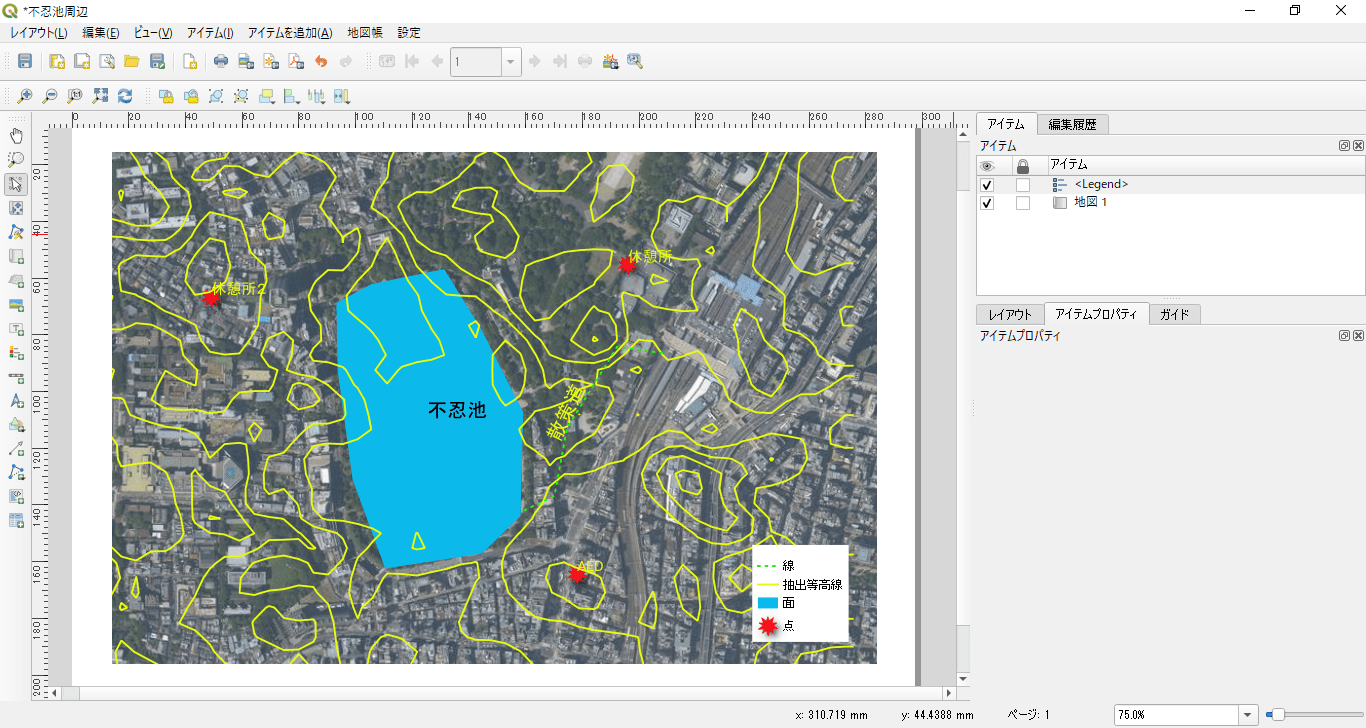
Task: Group selected items
Action: pyautogui.click(x=216, y=97)
